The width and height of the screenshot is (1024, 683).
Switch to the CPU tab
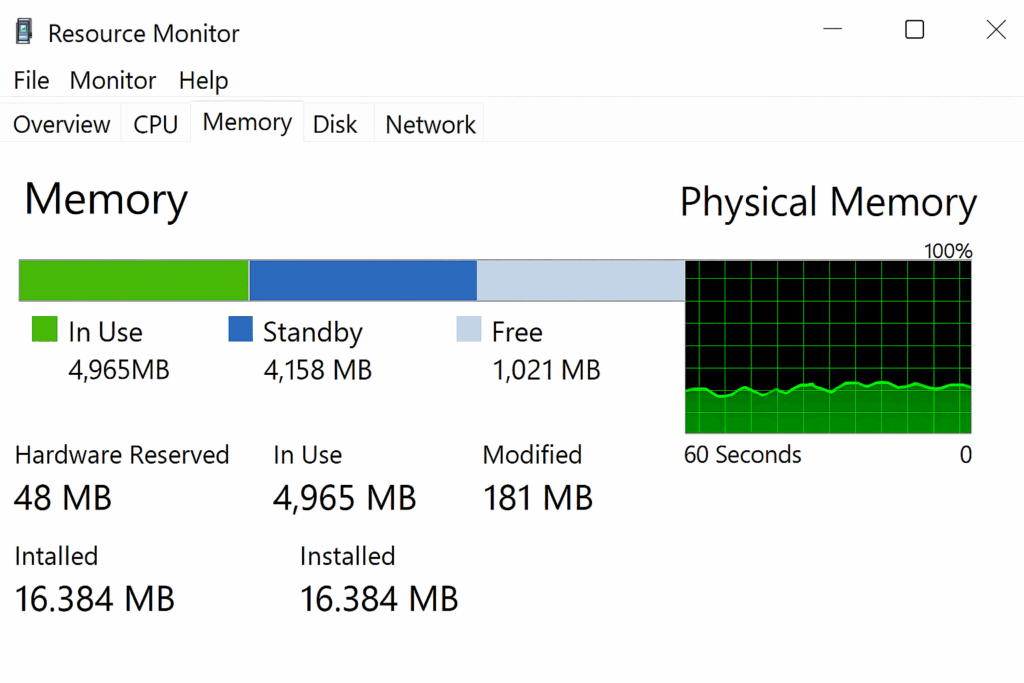[x=155, y=124]
